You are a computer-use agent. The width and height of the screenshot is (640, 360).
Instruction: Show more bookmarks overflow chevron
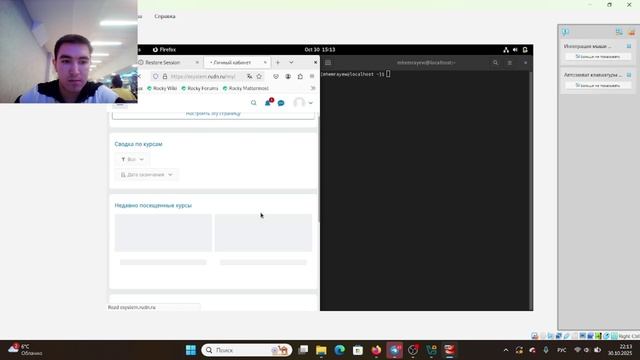[313, 88]
